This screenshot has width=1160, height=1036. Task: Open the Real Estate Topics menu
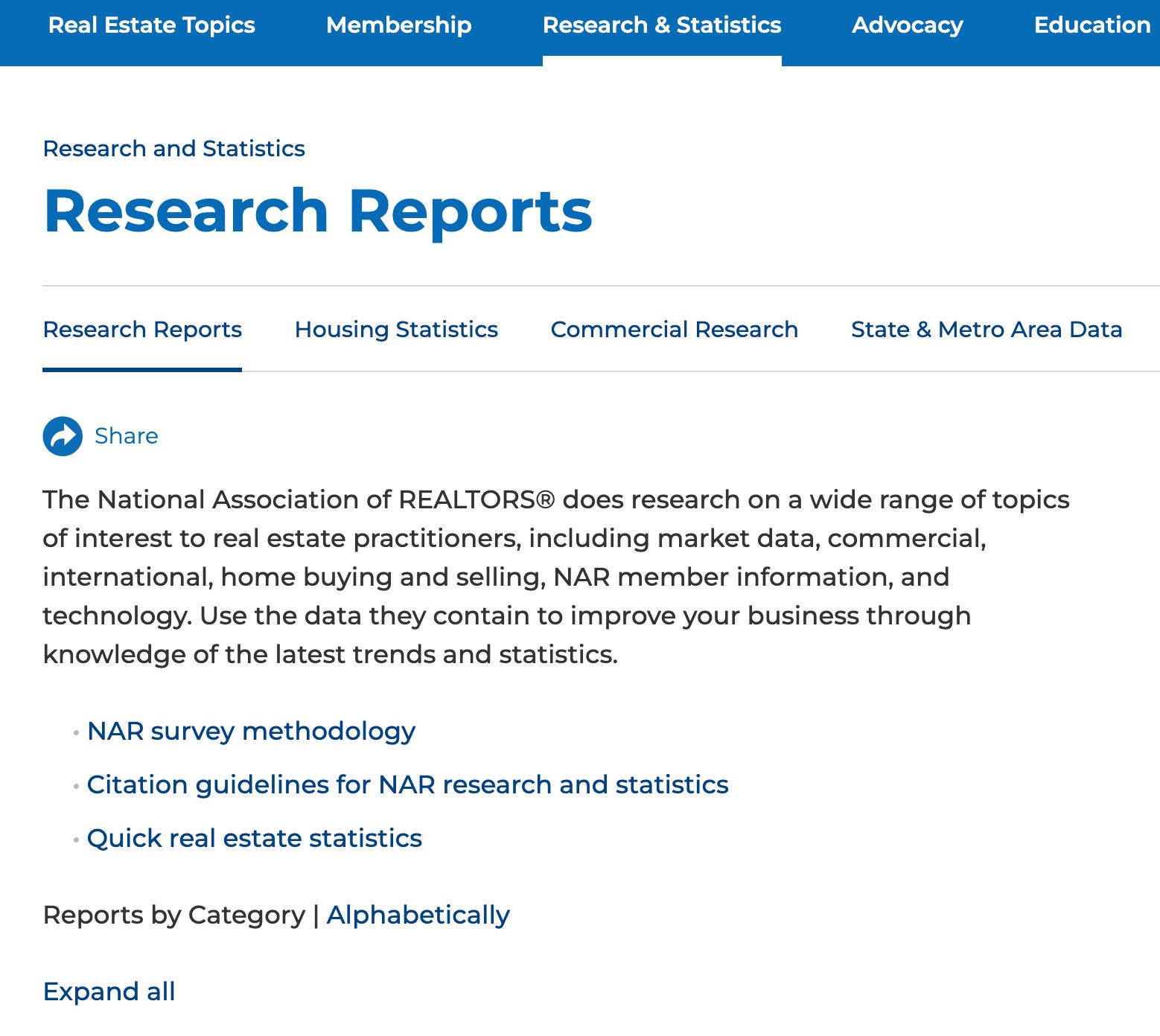[x=152, y=25]
